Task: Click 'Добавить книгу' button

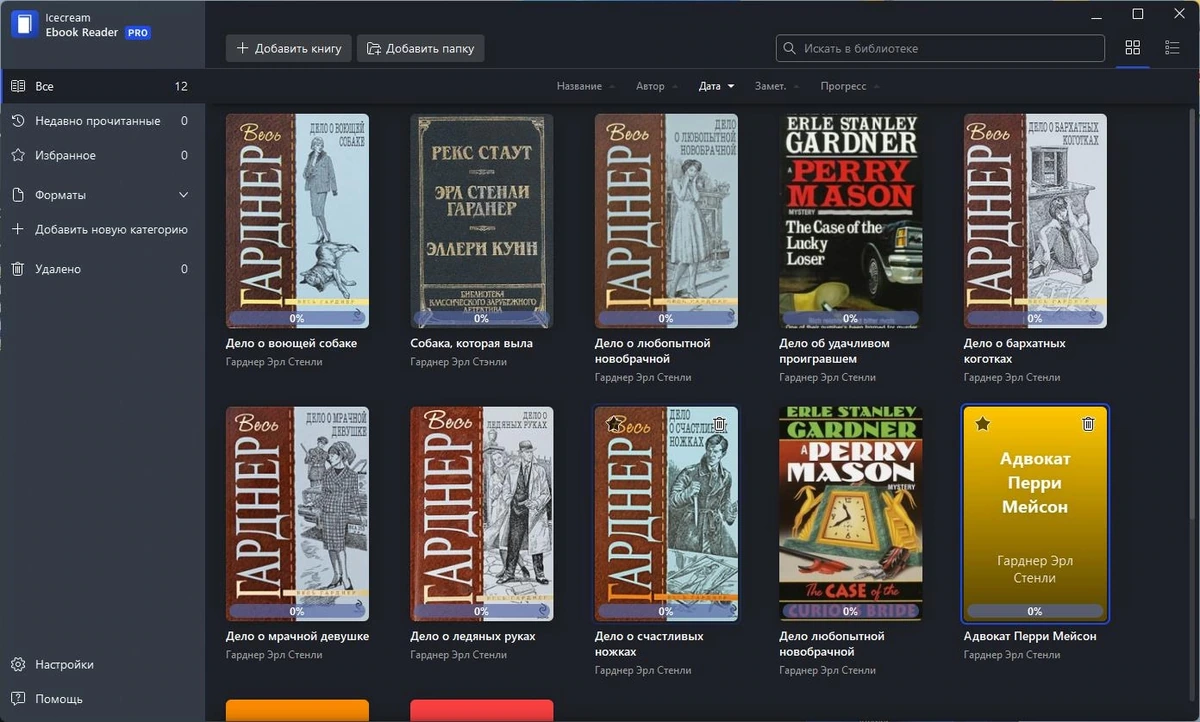Action: point(288,48)
